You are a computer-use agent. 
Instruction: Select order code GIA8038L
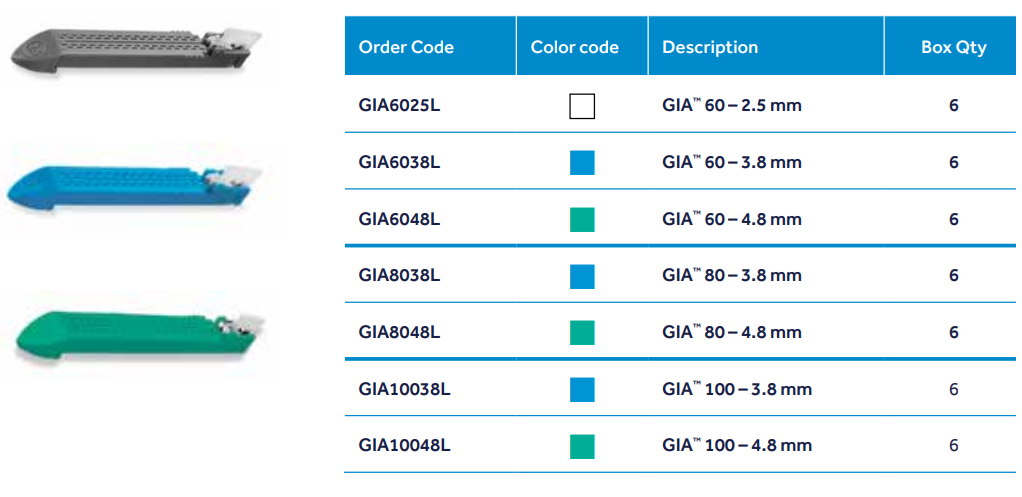point(399,275)
